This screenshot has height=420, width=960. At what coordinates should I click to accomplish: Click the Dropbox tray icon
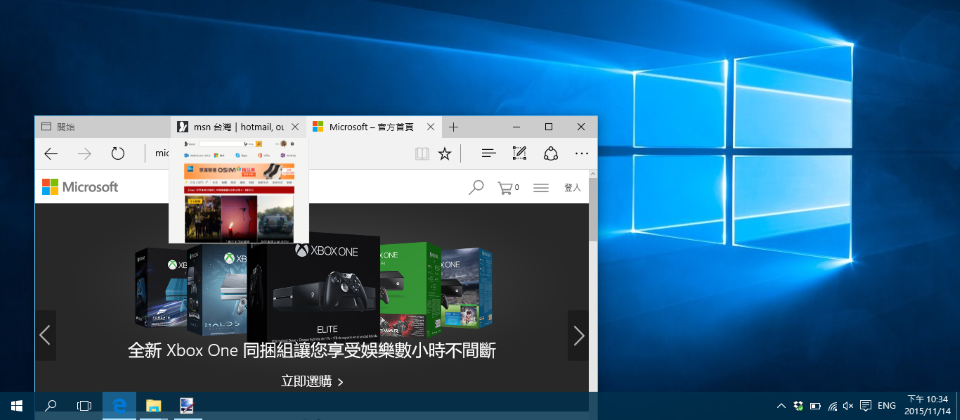[798, 406]
